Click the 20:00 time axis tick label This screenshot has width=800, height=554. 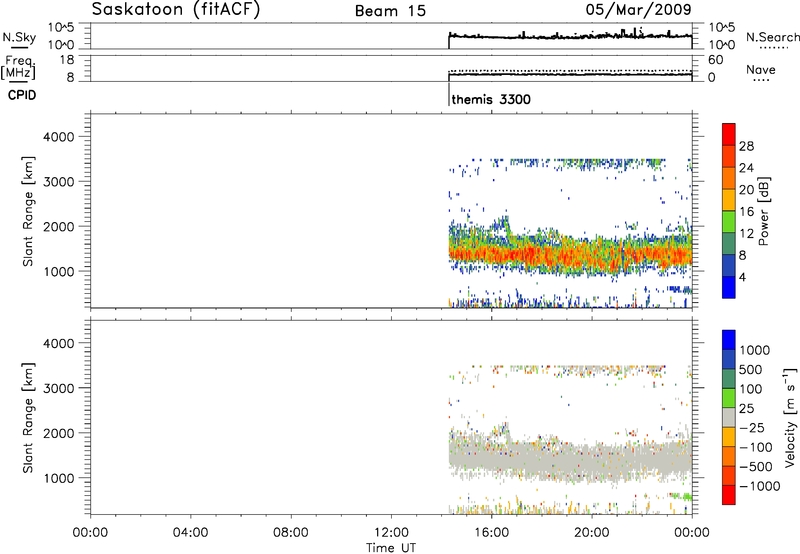pos(592,533)
